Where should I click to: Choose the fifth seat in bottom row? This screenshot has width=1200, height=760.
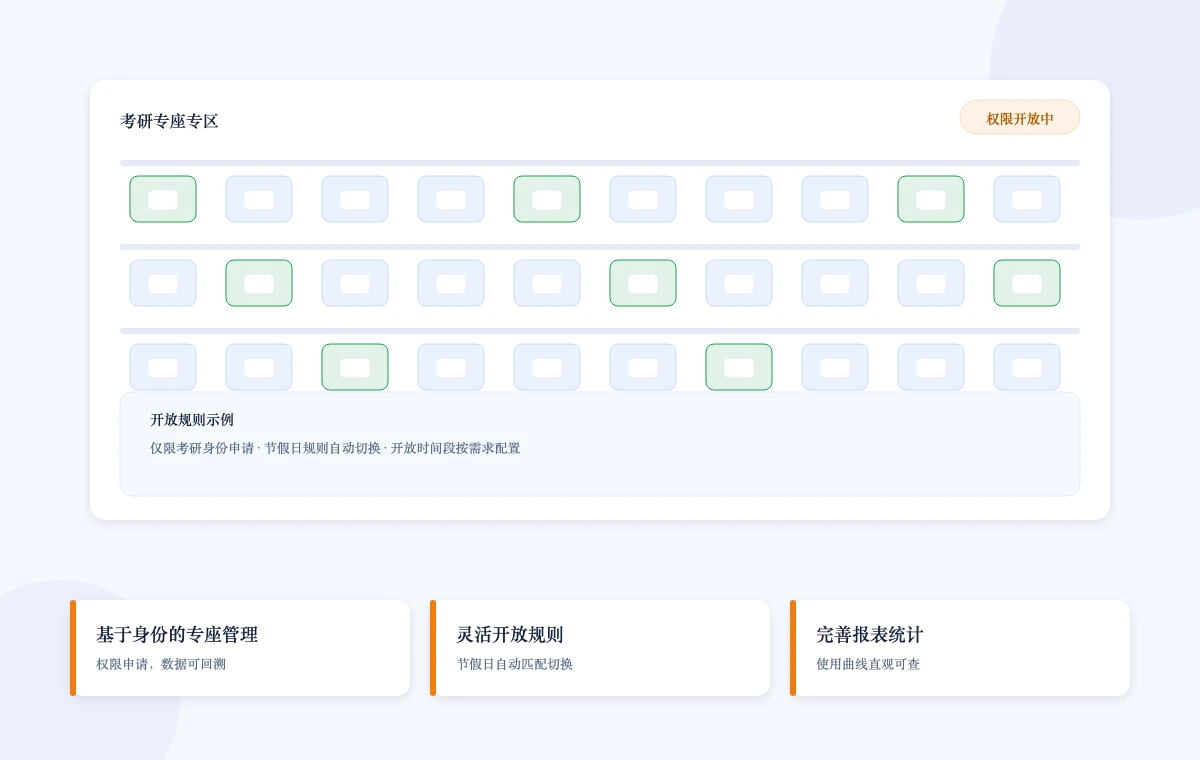(547, 367)
